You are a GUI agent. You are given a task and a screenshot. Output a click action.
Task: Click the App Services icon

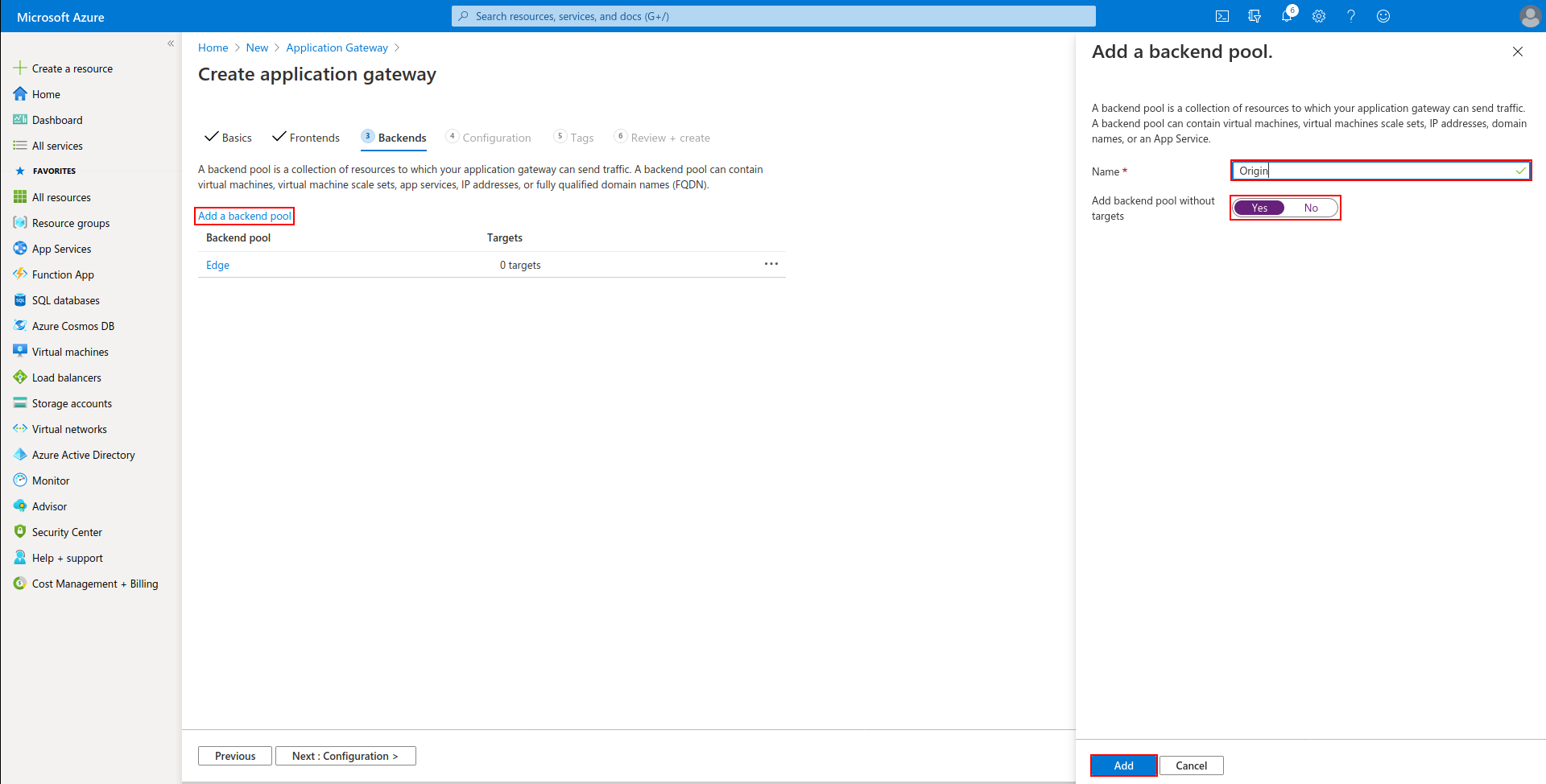(x=20, y=249)
